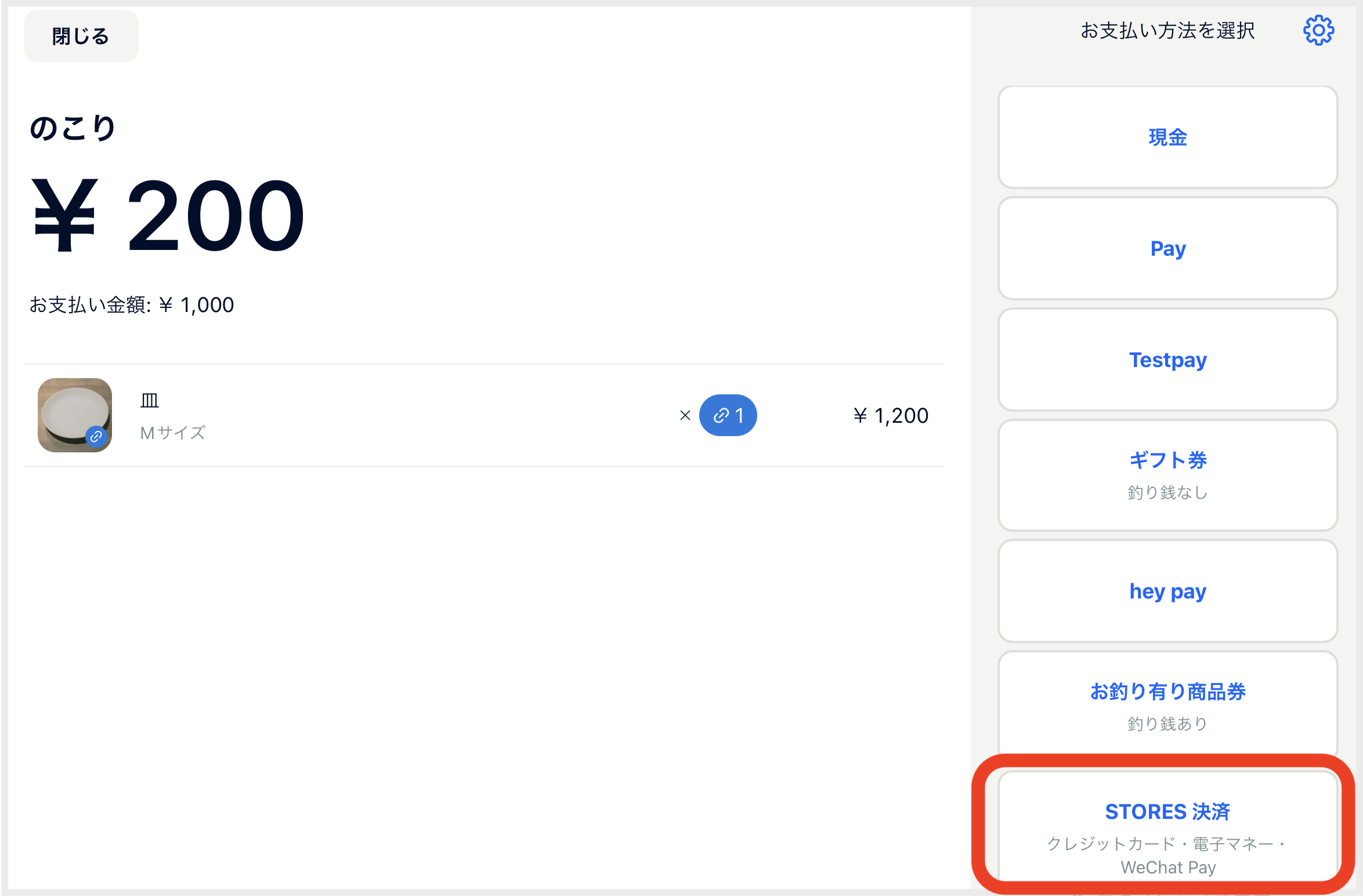
Task: Select the Testpay payment option
Action: (1167, 360)
